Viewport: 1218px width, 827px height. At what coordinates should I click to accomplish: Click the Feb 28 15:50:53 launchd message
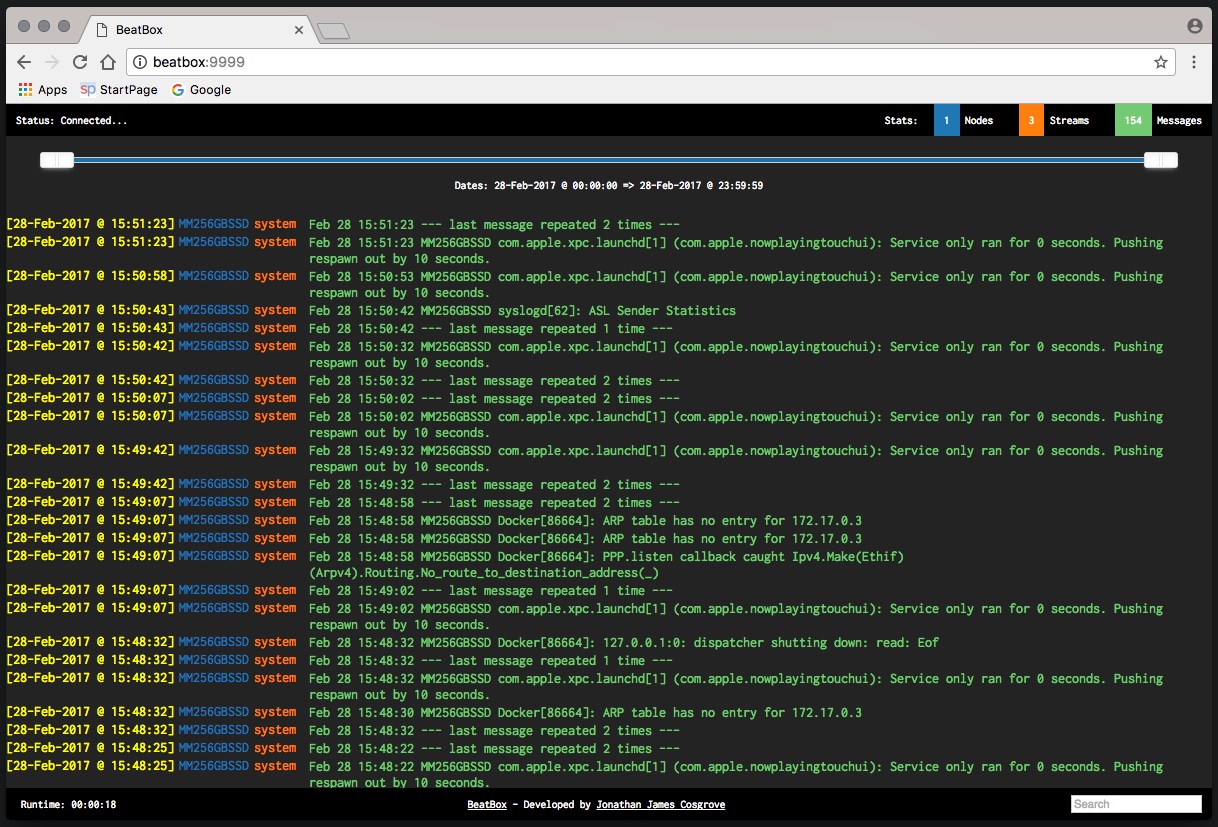coord(736,285)
